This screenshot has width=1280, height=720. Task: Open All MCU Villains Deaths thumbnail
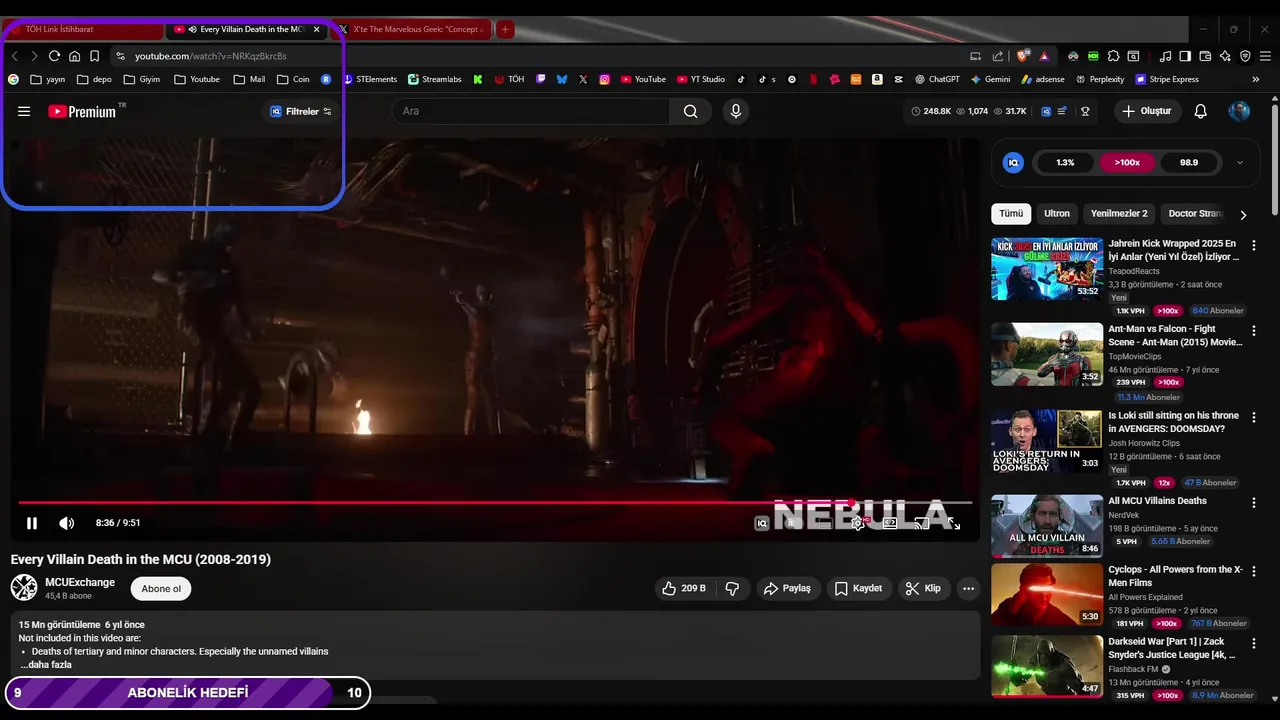pyautogui.click(x=1047, y=526)
